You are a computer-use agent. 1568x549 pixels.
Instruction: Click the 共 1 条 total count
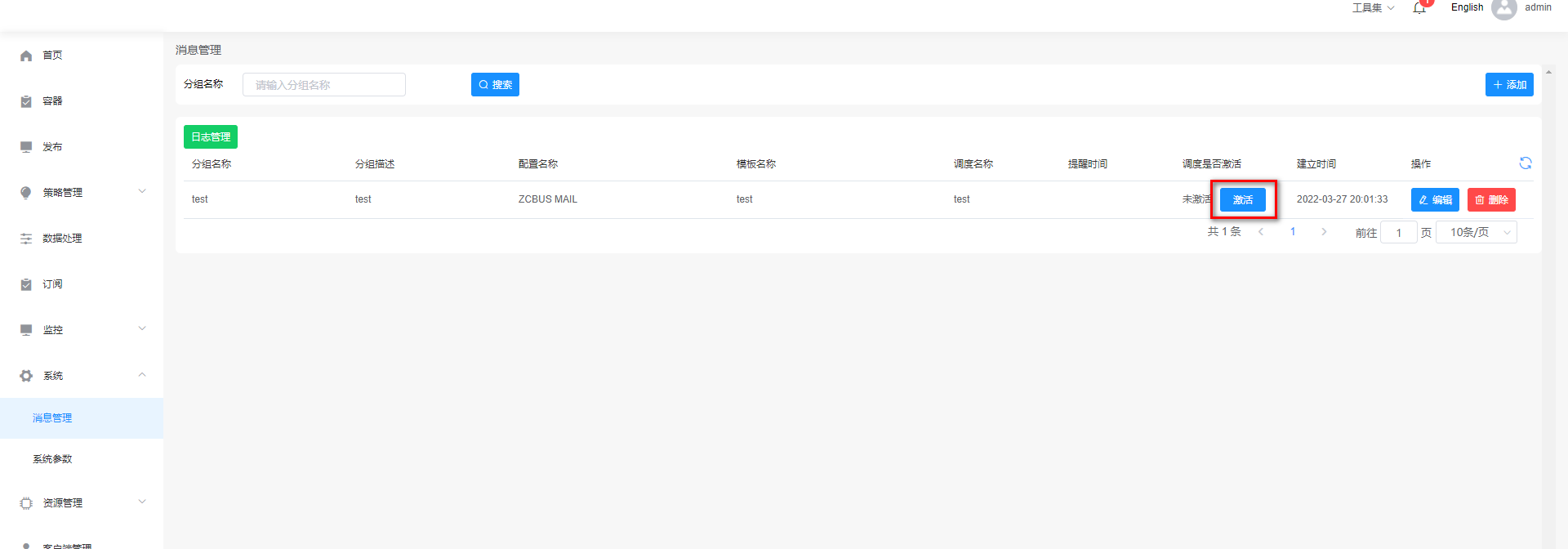[1224, 232]
